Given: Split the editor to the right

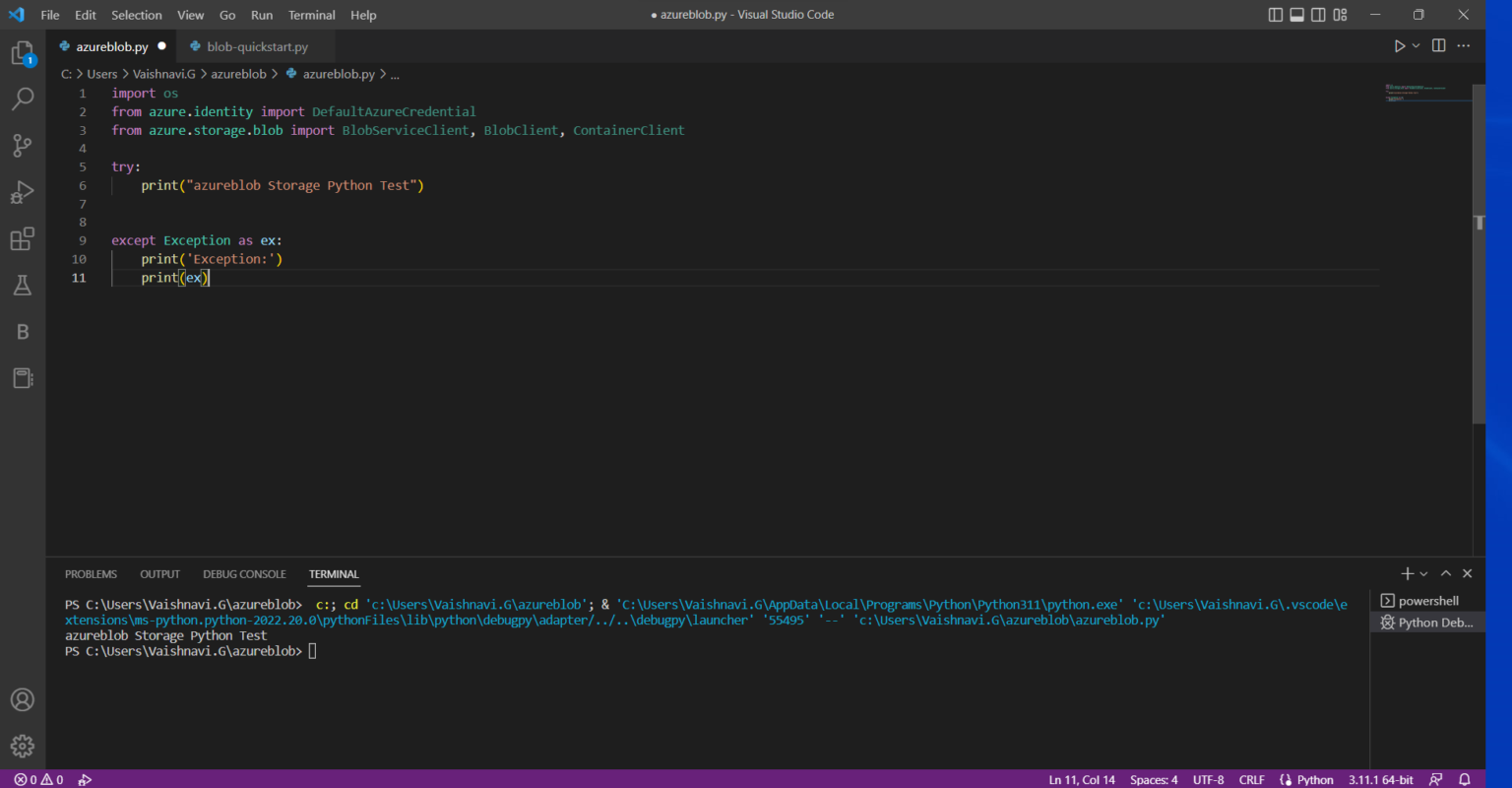Looking at the screenshot, I should click(x=1438, y=45).
